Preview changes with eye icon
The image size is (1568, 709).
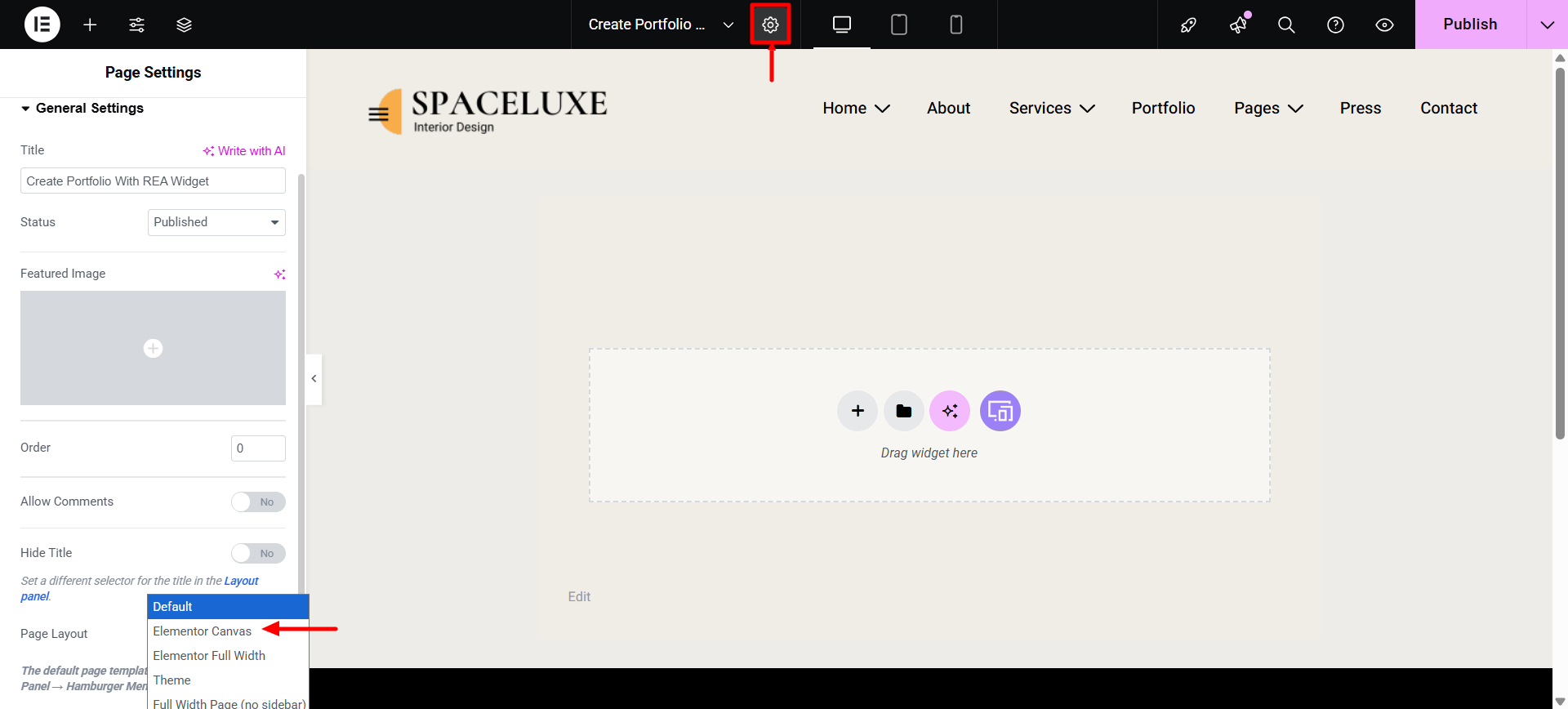click(1384, 25)
